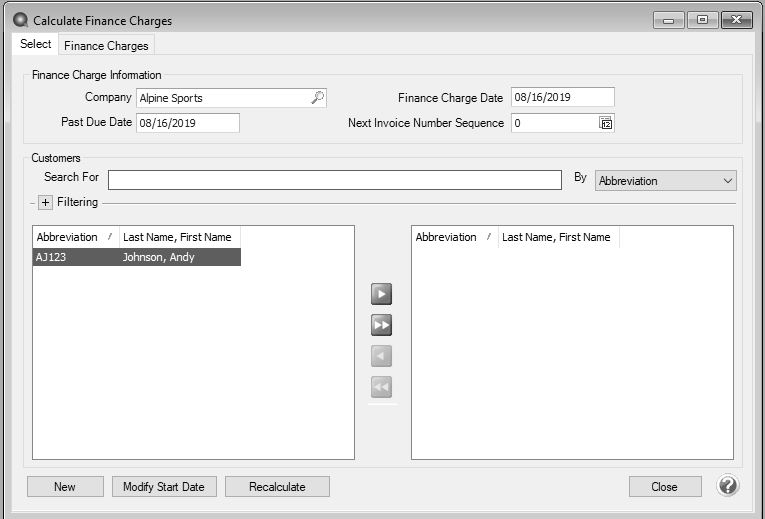Open the search By Abbreviation dropdown
The height and width of the screenshot is (519, 765).
coord(665,181)
